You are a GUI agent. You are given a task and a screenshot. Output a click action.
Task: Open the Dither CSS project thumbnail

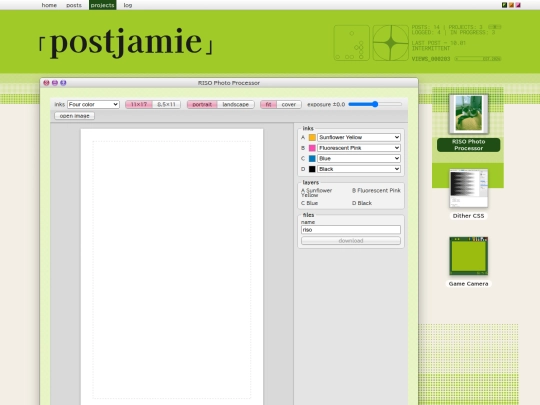[468, 188]
